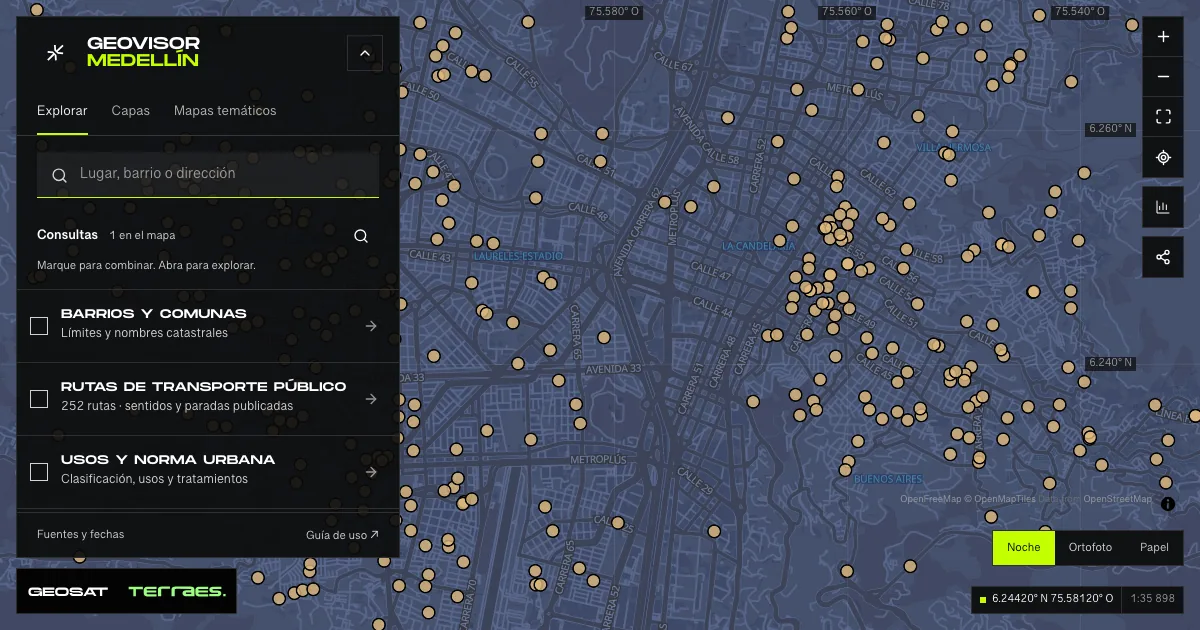Open Usos y Norma Urbana with its arrow
Viewport: 1200px width, 630px height.
click(371, 472)
